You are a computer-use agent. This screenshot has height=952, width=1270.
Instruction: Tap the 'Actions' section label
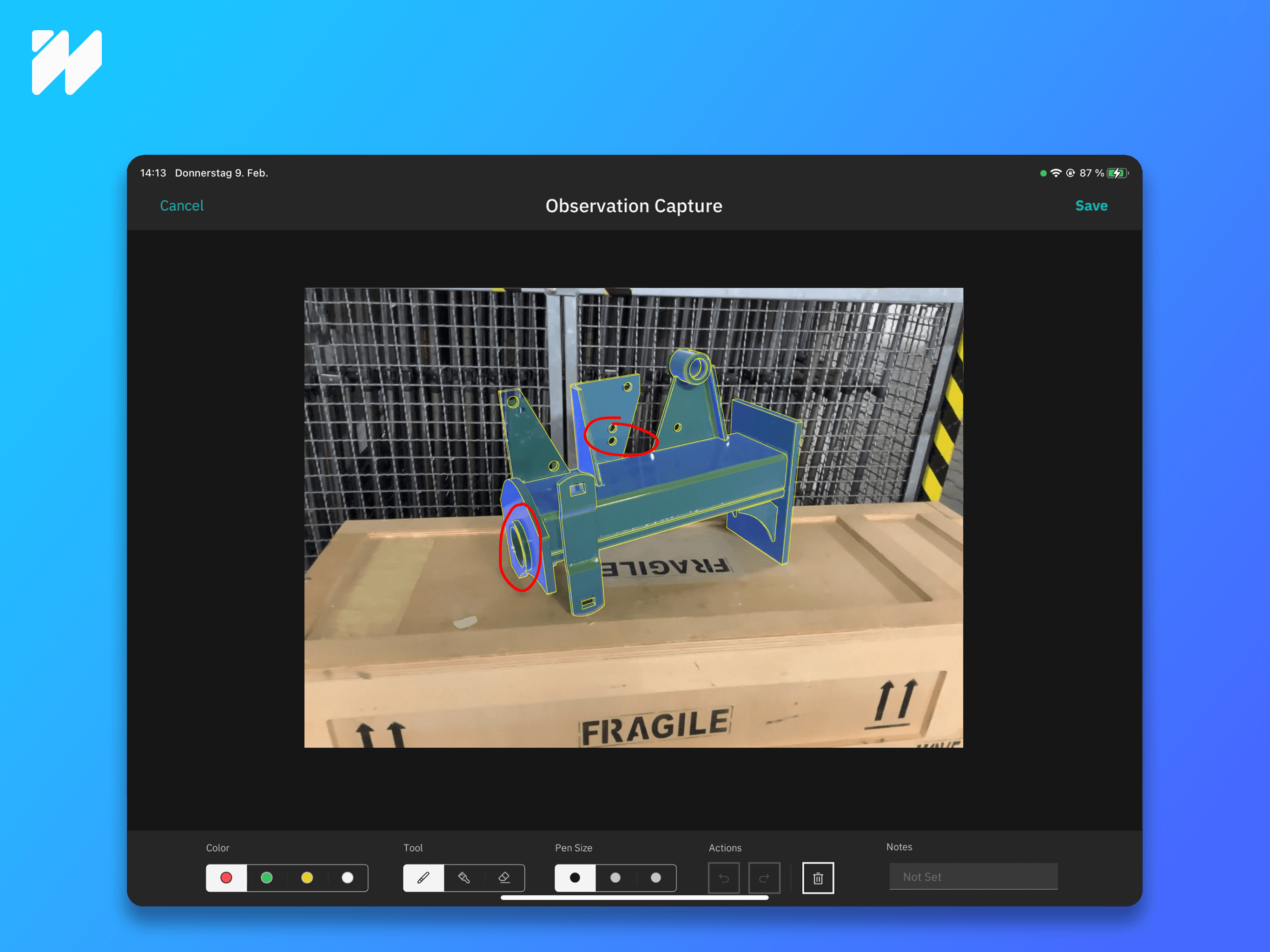(x=725, y=847)
